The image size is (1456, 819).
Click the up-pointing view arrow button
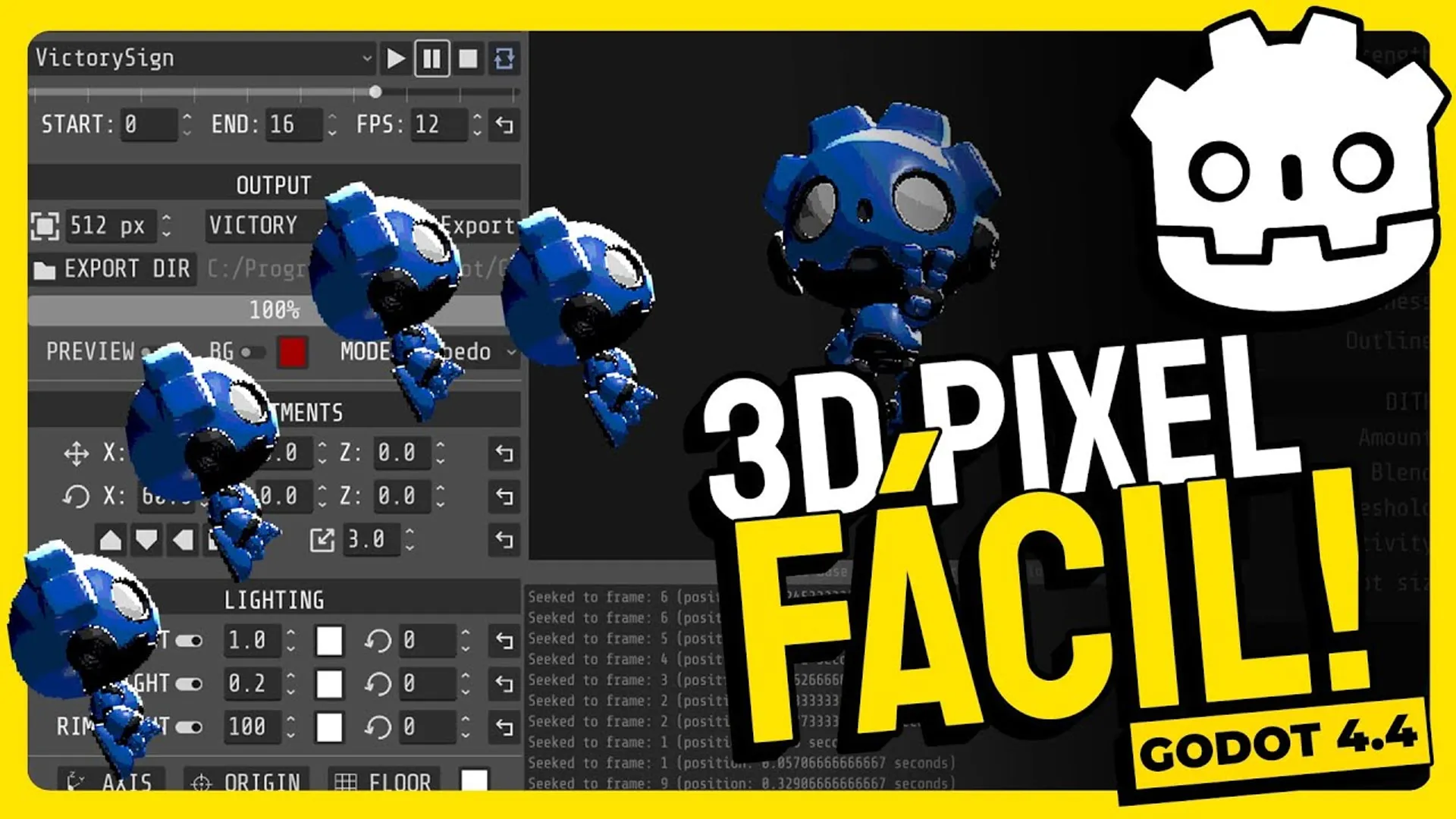(111, 540)
